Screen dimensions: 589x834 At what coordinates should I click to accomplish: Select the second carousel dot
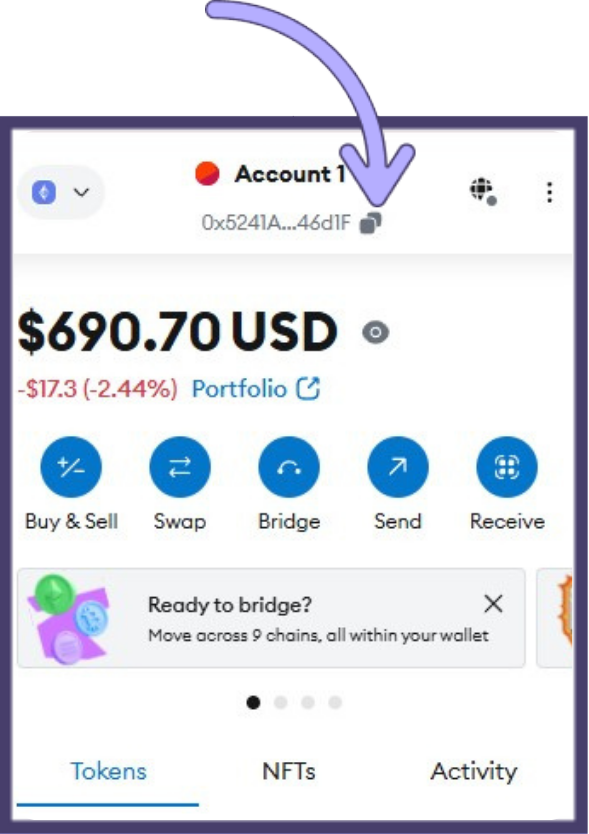280,703
